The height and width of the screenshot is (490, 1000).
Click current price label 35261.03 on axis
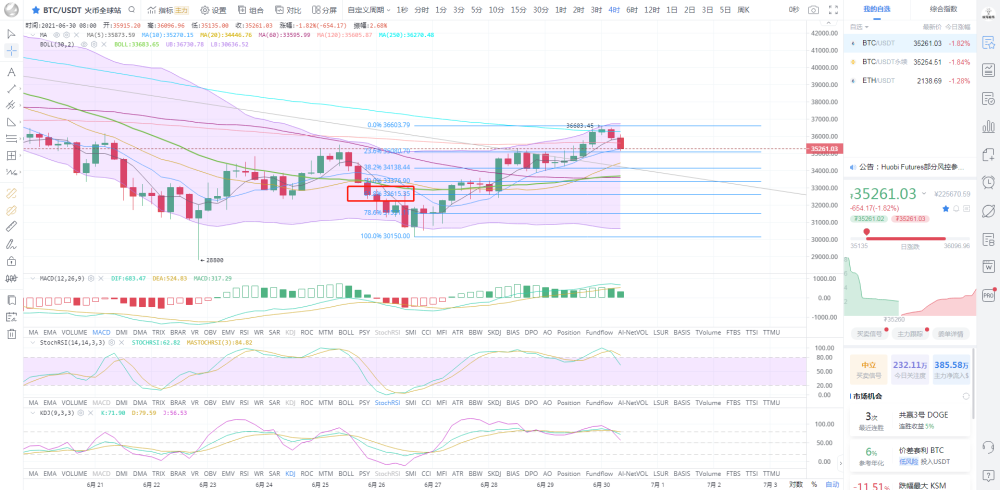pyautogui.click(x=825, y=149)
